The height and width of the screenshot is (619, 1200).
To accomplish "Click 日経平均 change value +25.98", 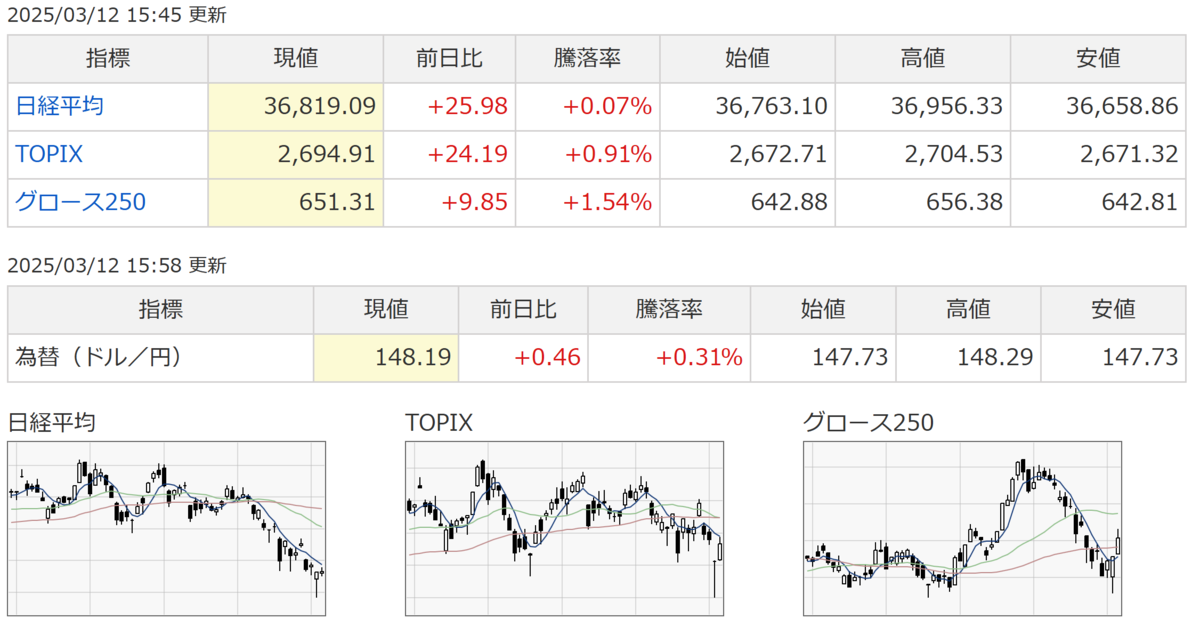I will tap(468, 106).
